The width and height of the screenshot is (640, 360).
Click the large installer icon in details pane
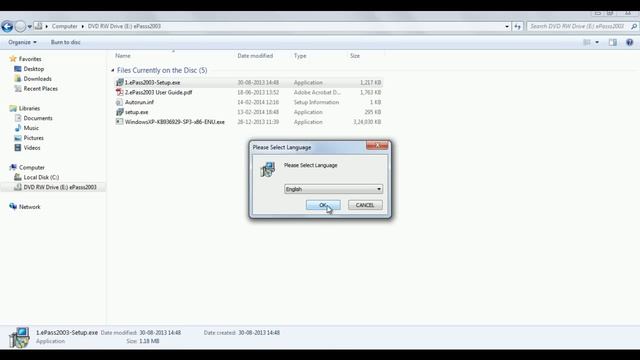19,338
